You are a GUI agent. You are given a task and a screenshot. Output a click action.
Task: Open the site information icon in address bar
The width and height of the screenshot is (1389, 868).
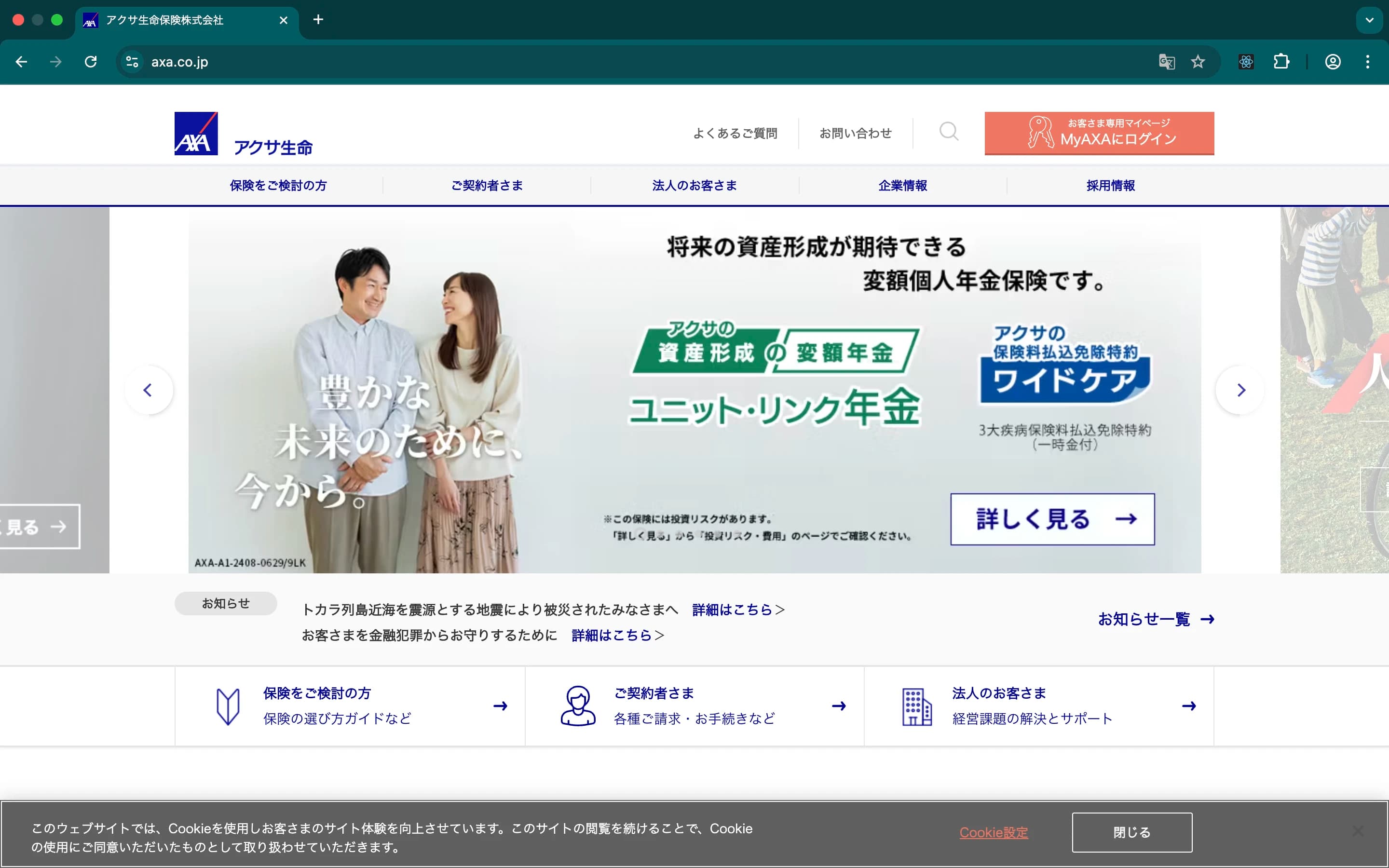133,61
